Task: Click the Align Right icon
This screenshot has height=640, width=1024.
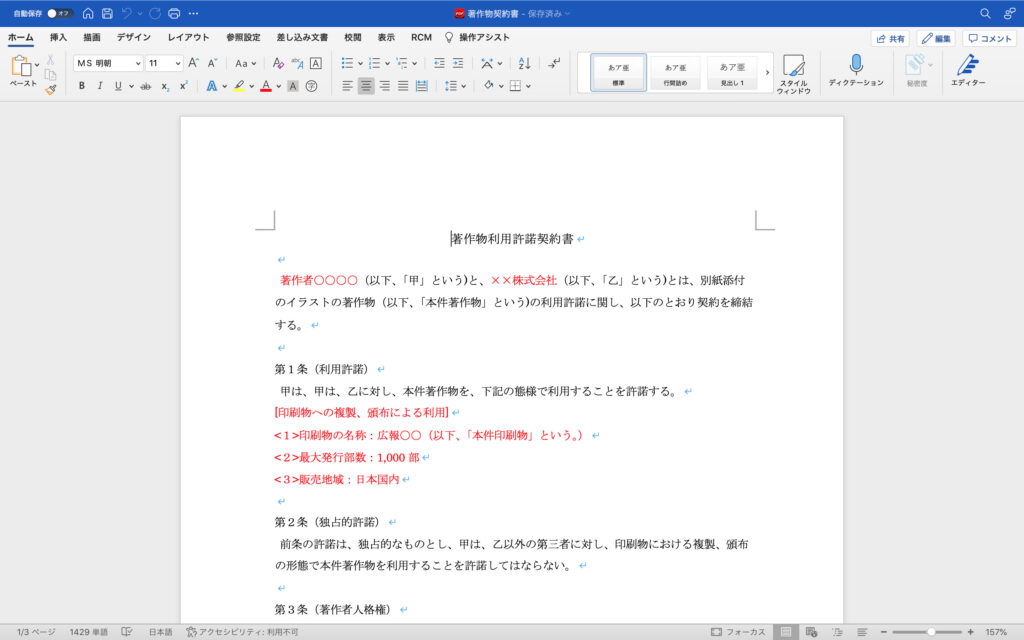Action: (385, 86)
